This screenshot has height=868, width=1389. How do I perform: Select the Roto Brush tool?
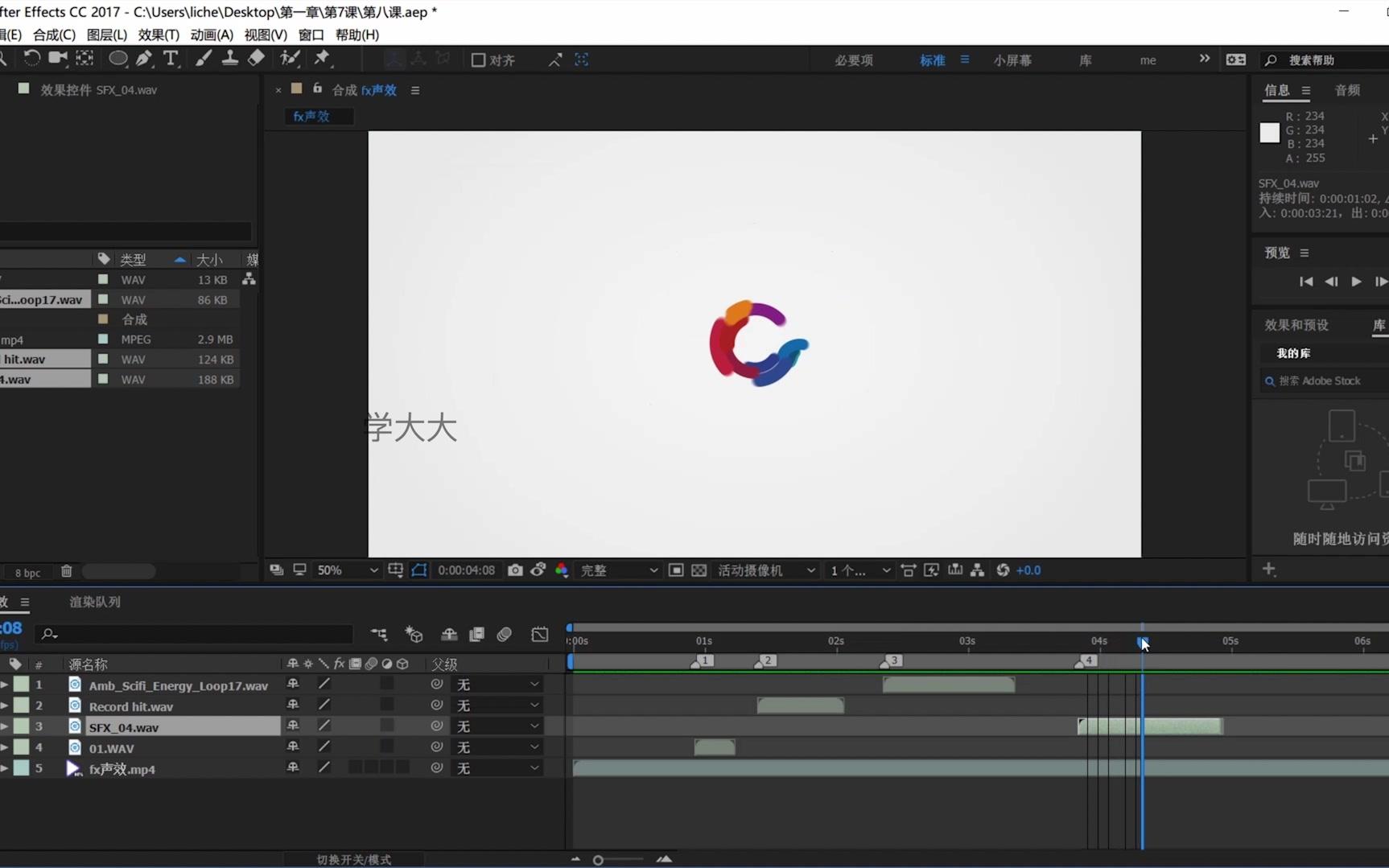pos(290,58)
